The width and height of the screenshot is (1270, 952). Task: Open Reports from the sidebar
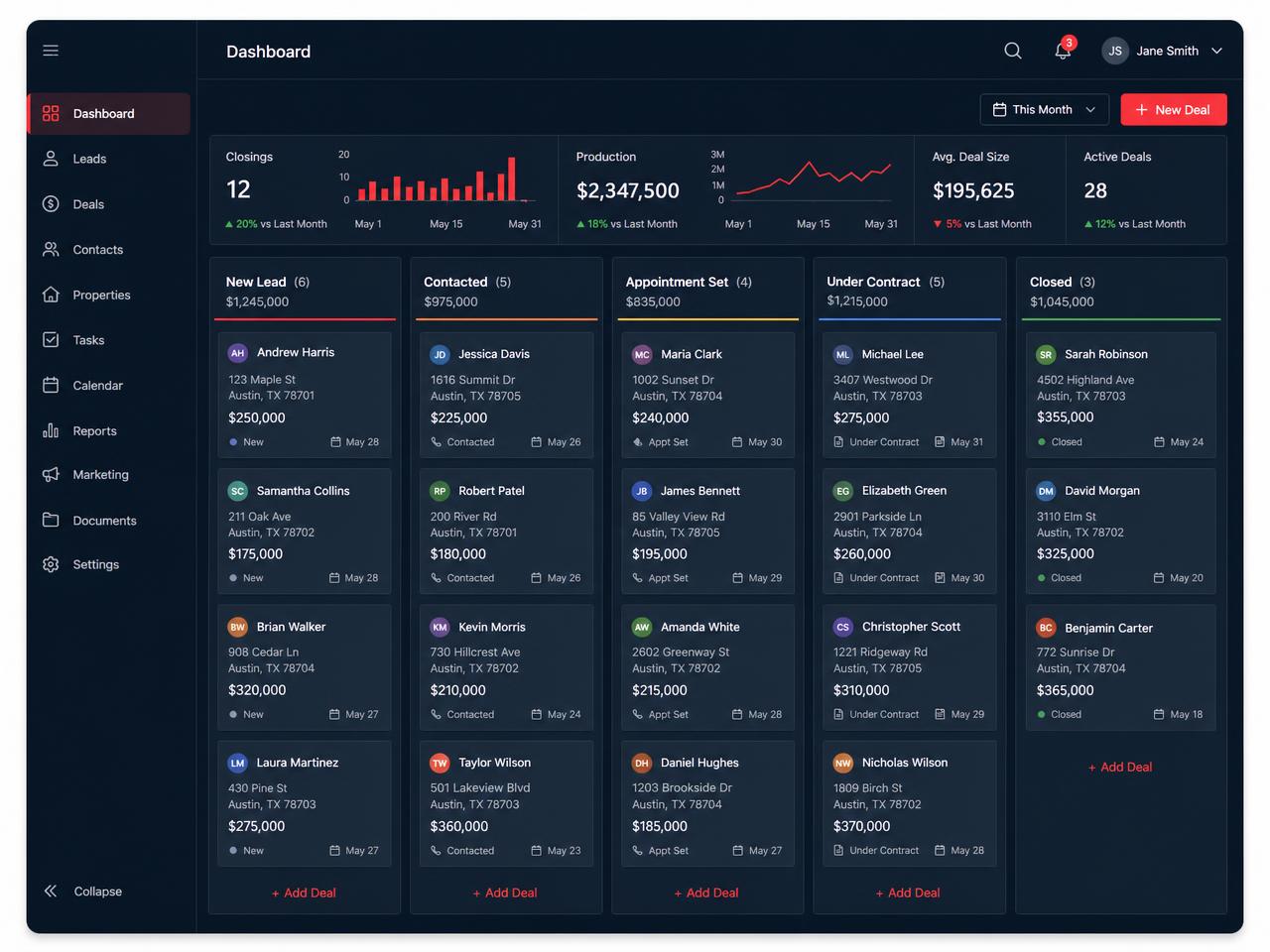coord(108,430)
